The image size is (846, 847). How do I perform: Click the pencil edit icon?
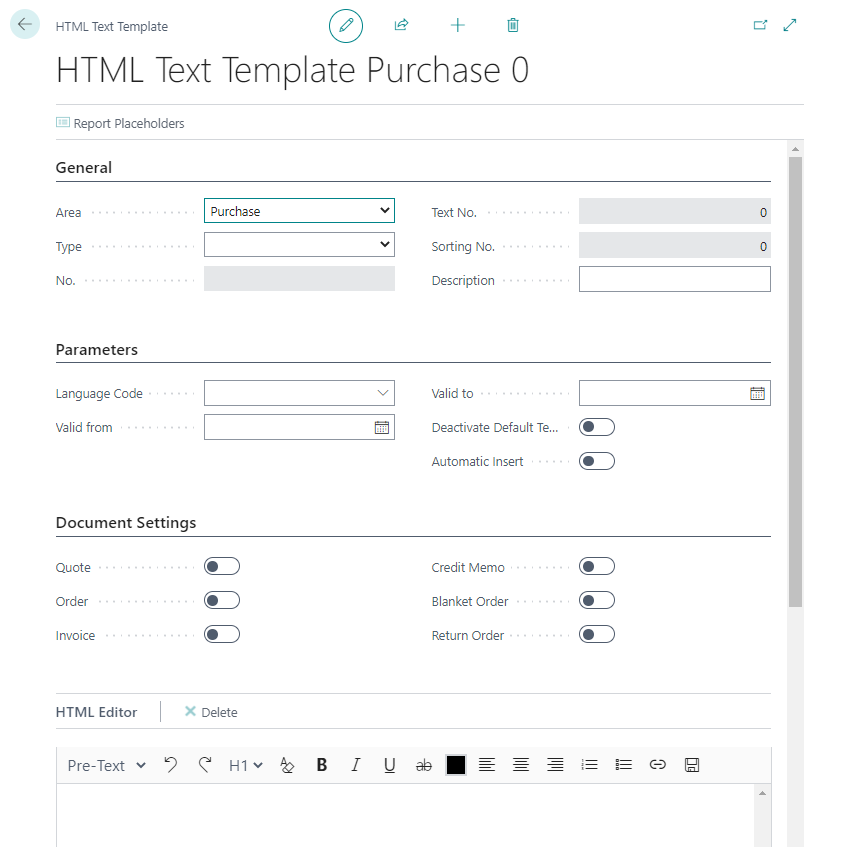click(346, 26)
